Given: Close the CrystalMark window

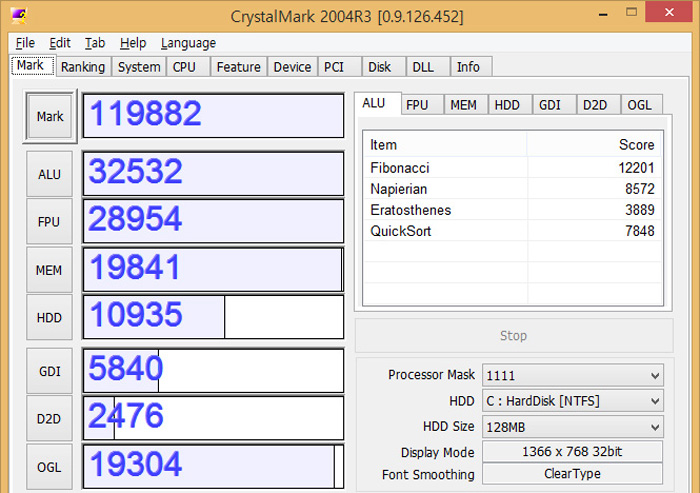Looking at the screenshot, I should click(x=669, y=12).
